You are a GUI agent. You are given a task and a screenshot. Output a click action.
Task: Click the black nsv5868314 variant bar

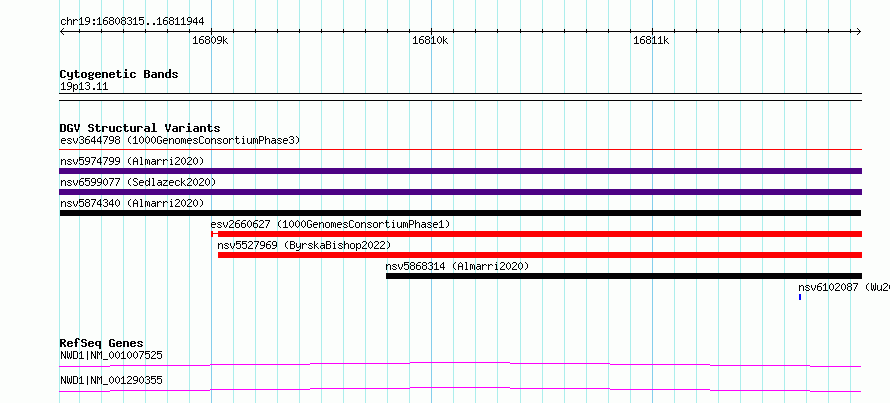(x=624, y=276)
